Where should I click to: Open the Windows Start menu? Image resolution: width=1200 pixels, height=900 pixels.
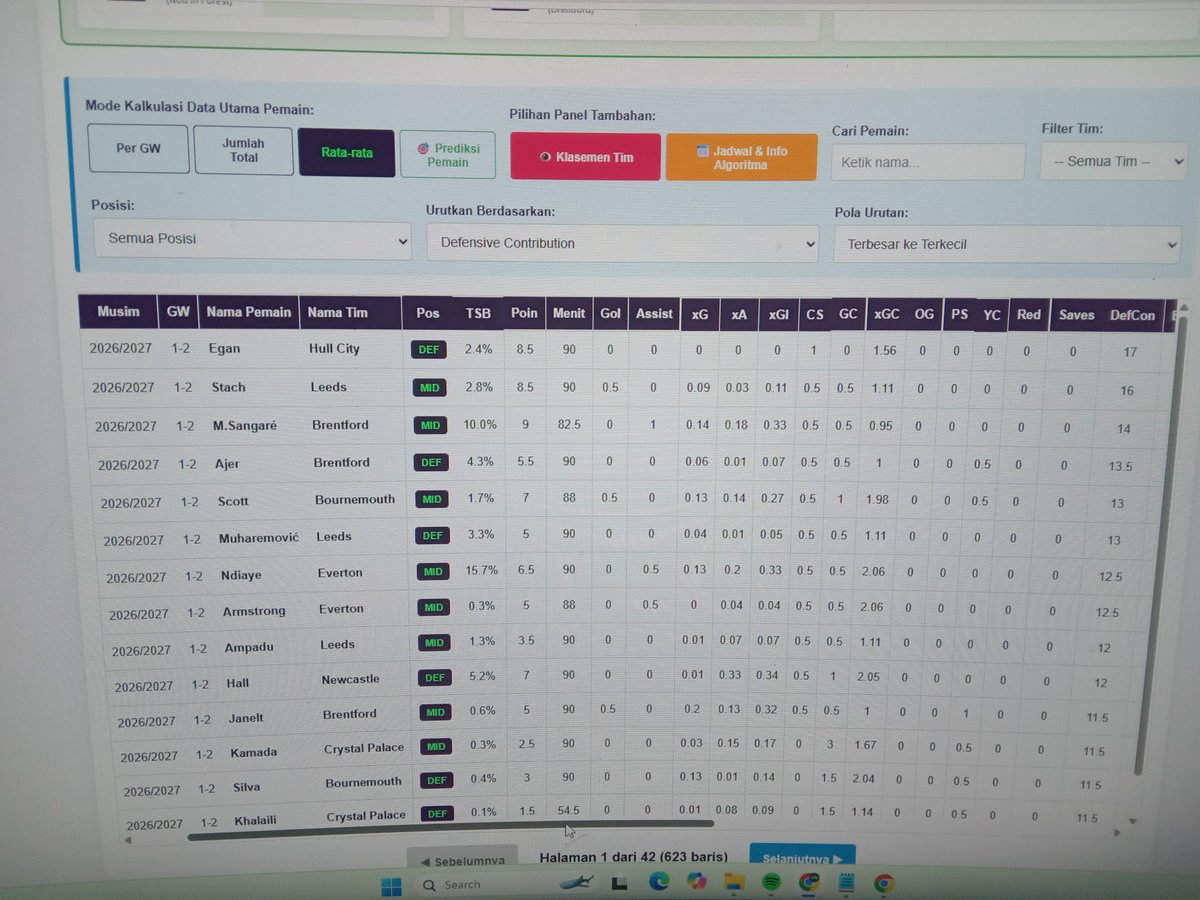click(x=391, y=885)
